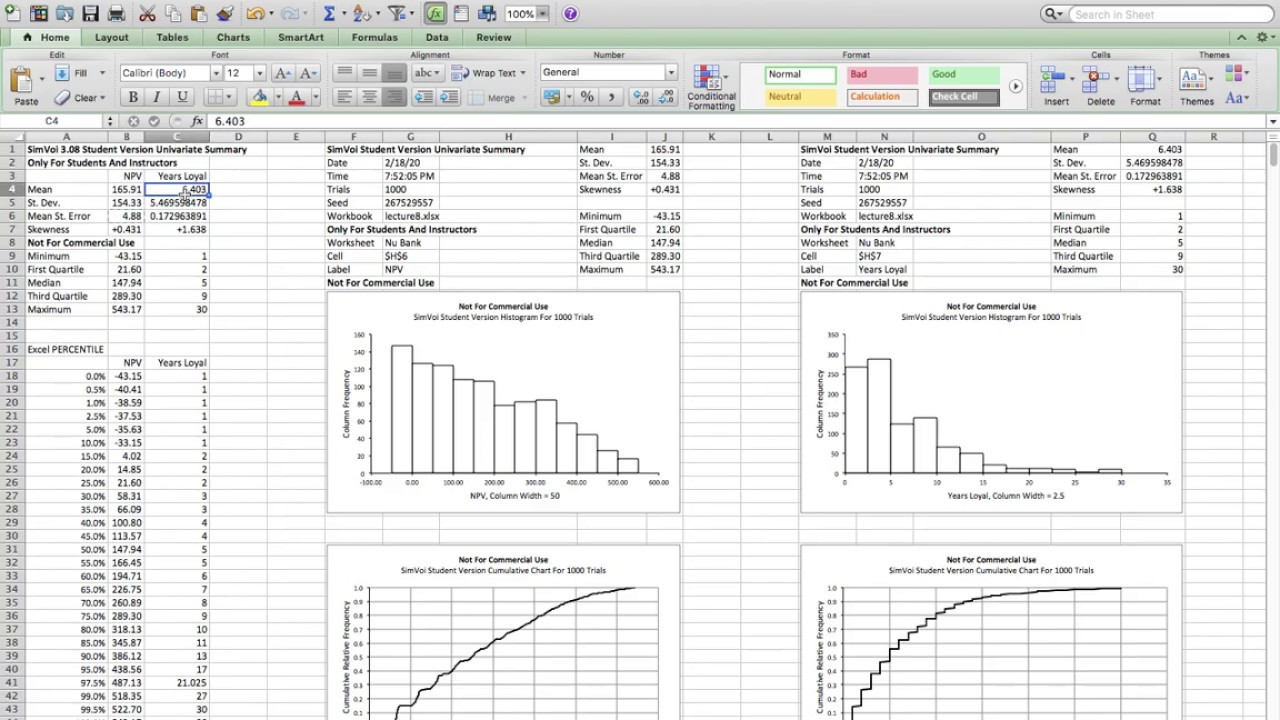This screenshot has height=720, width=1280.
Task: Align text to the left
Action: click(344, 97)
